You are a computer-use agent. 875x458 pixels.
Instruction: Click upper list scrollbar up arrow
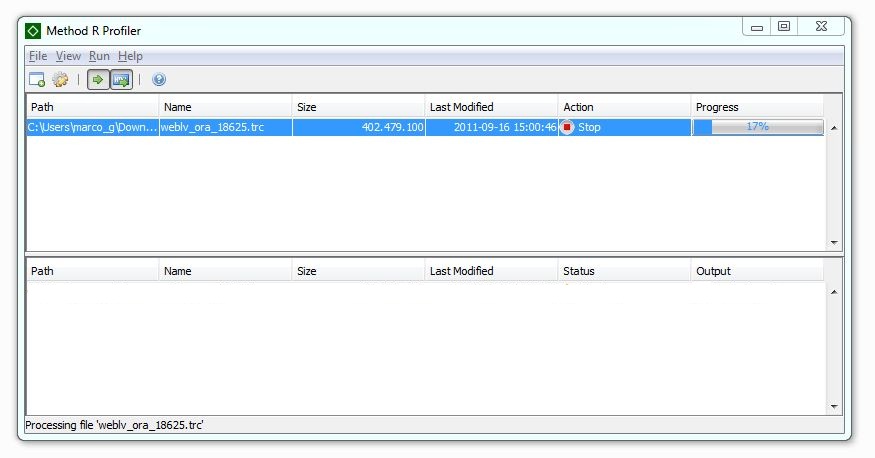(x=834, y=128)
